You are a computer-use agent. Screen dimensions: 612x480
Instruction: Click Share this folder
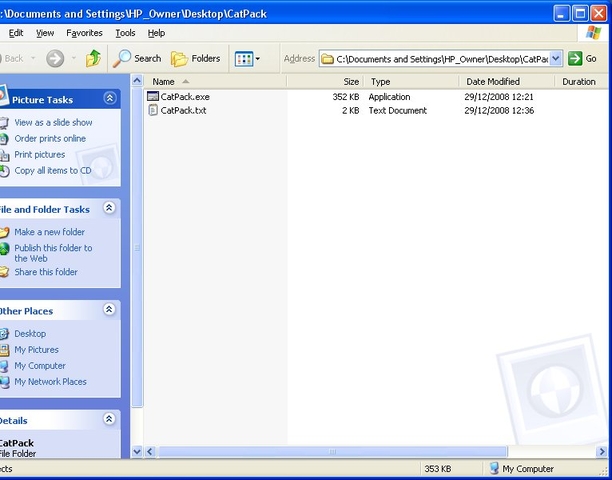[x=46, y=272]
